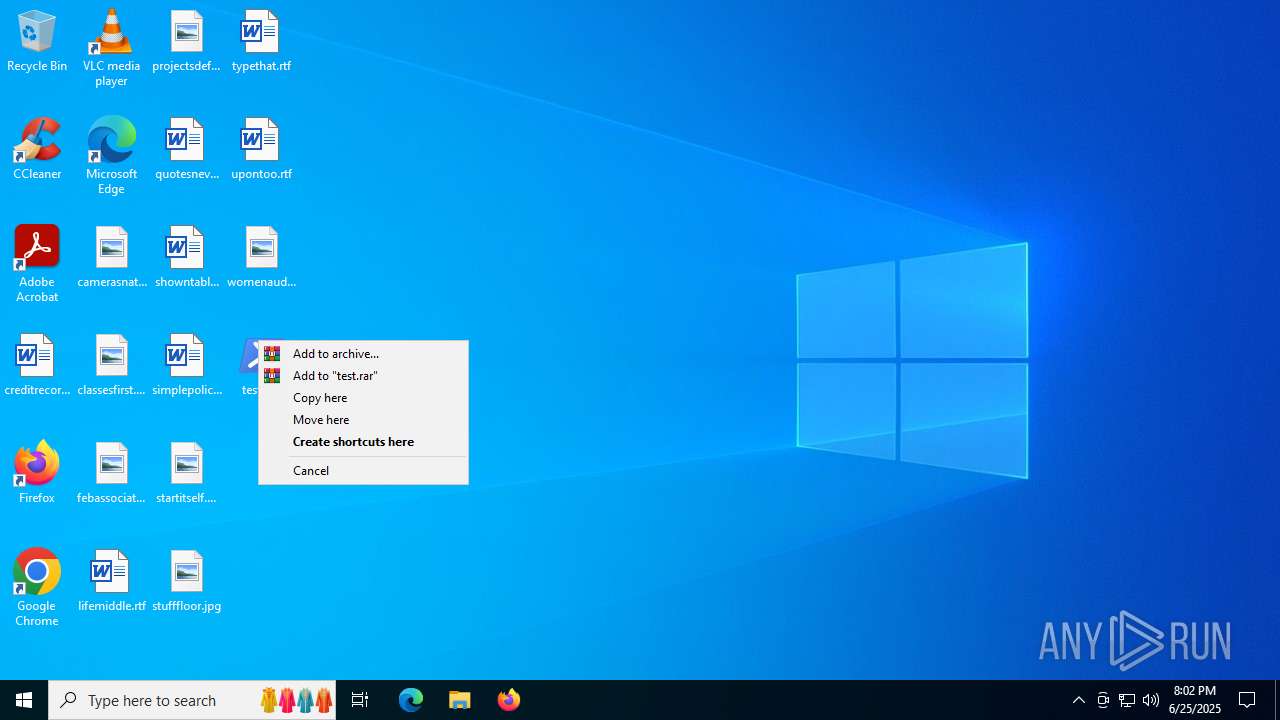Viewport: 1280px width, 720px height.
Task: Select upontoo.rtf document icon
Action: (x=261, y=149)
